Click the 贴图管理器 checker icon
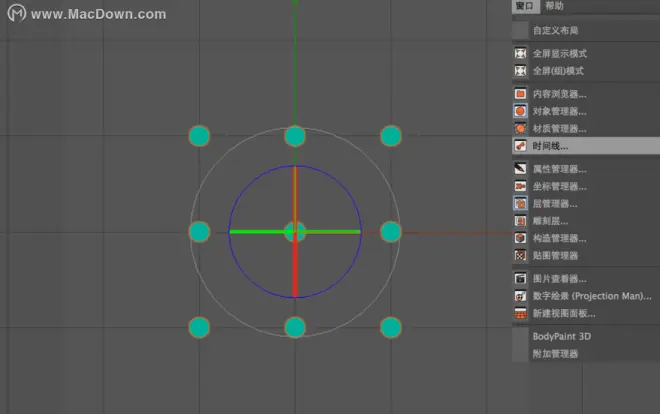 521,255
